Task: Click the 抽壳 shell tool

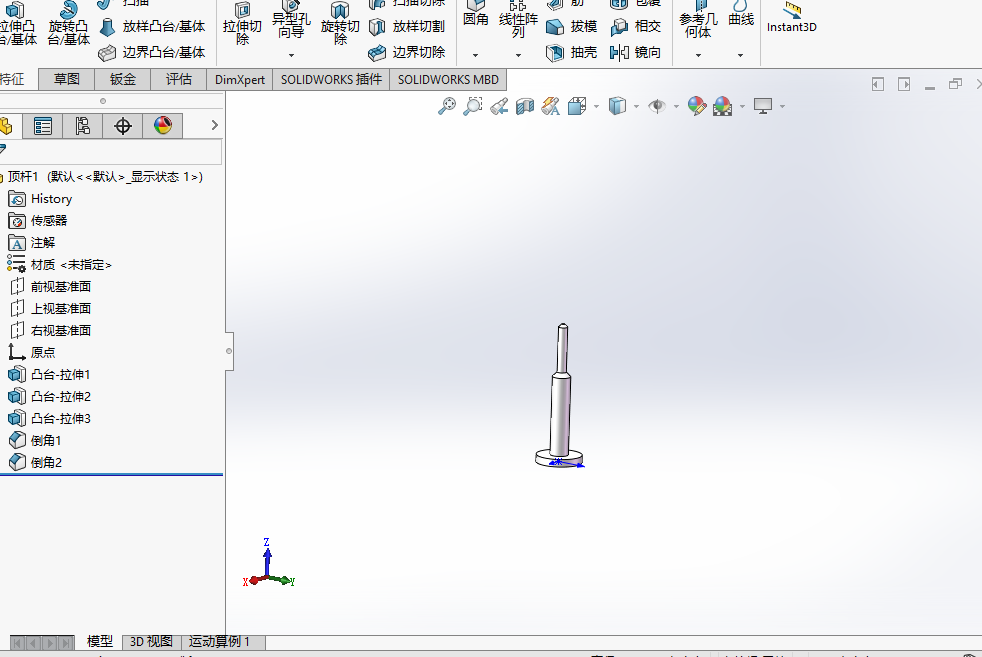Action: pos(571,53)
